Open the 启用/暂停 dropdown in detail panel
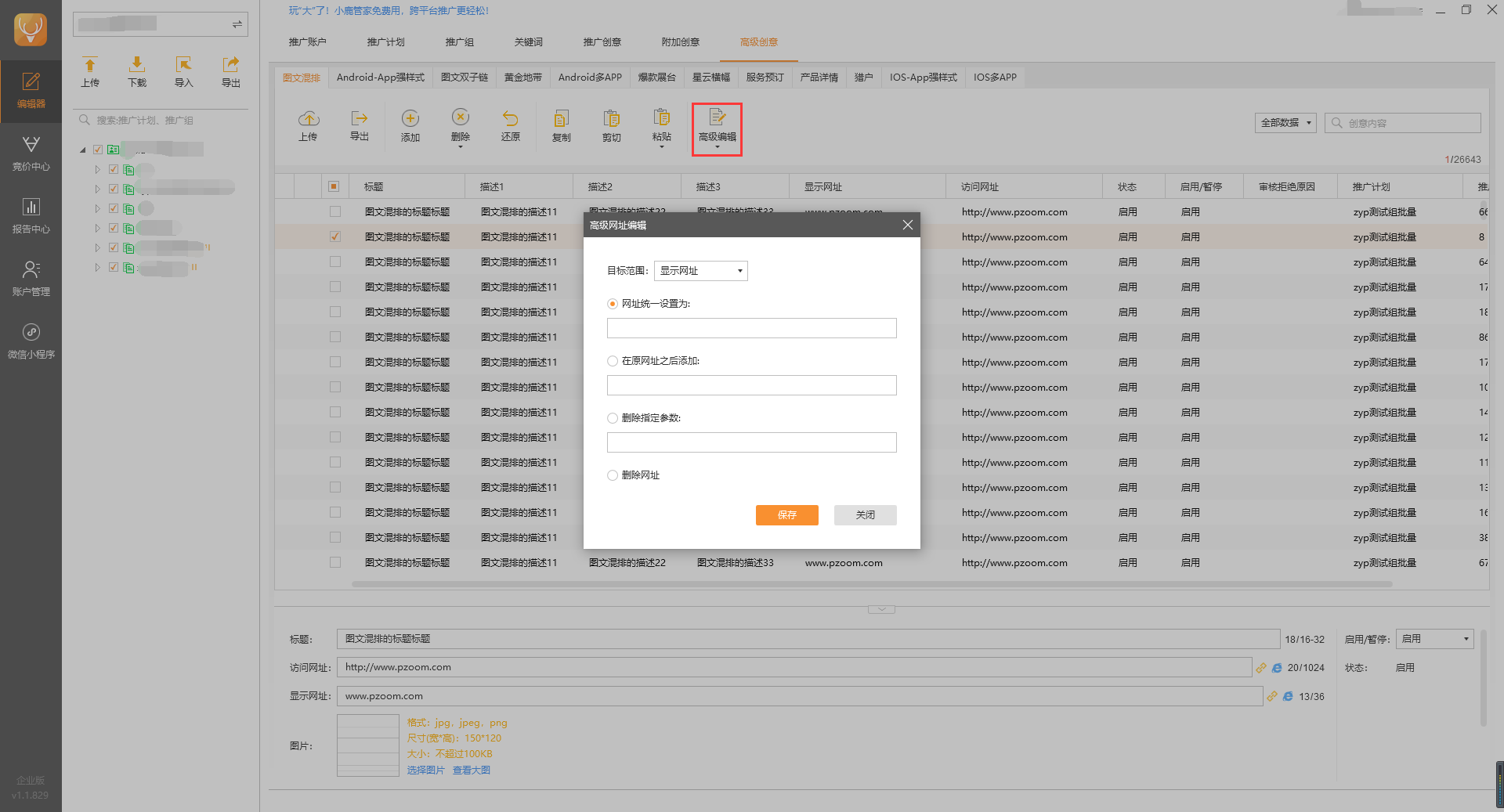 click(1435, 639)
